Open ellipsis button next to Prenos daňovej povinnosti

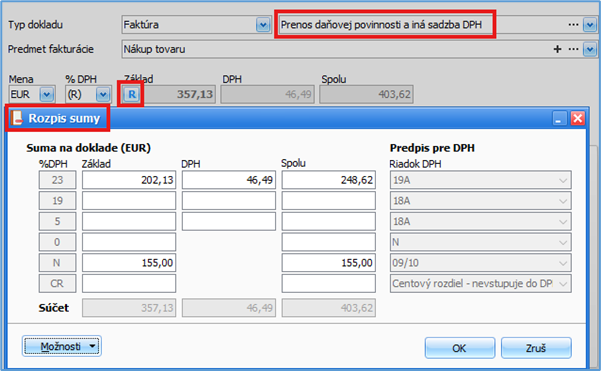click(573, 25)
